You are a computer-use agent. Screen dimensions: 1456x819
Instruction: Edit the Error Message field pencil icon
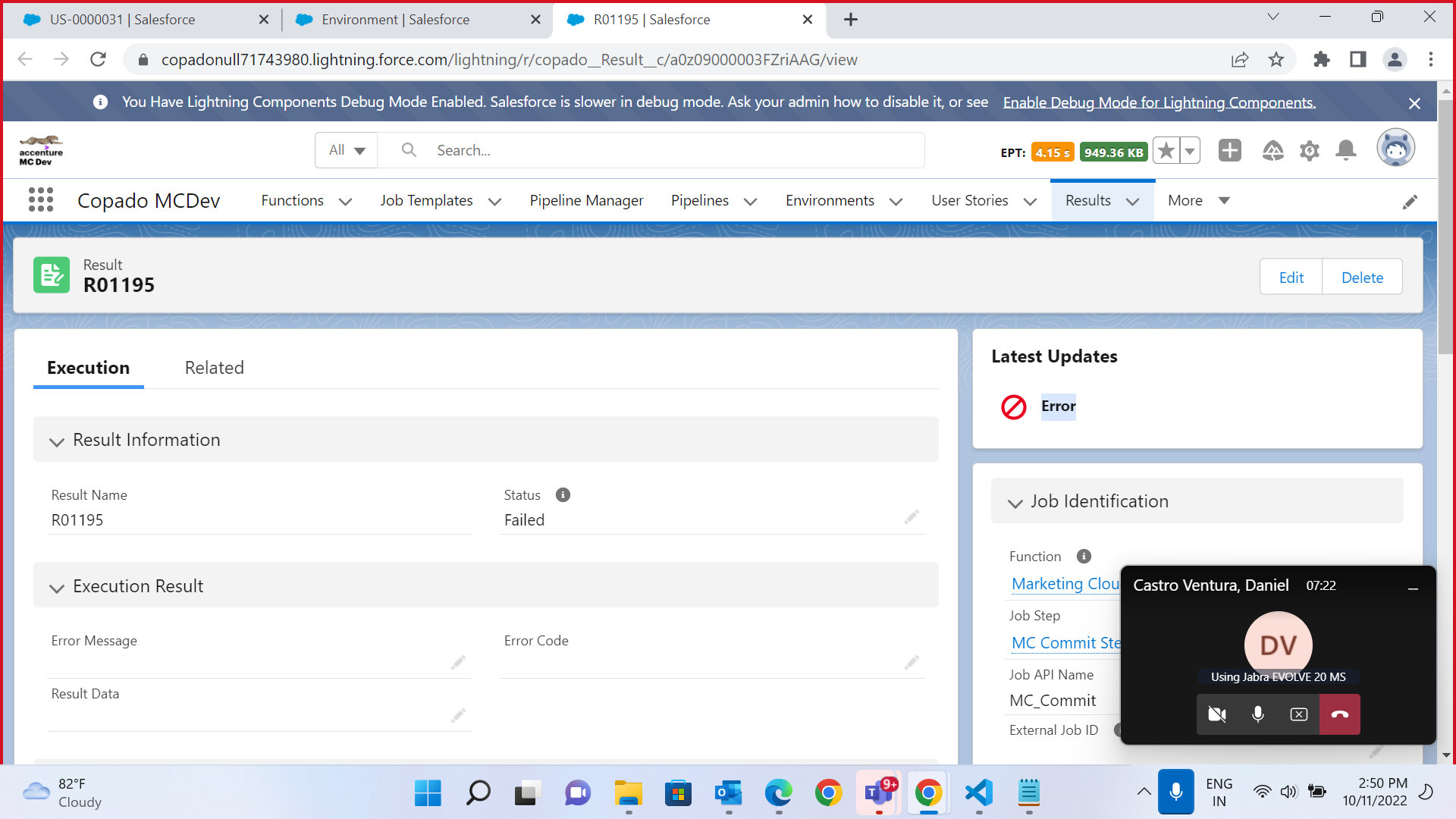point(458,662)
